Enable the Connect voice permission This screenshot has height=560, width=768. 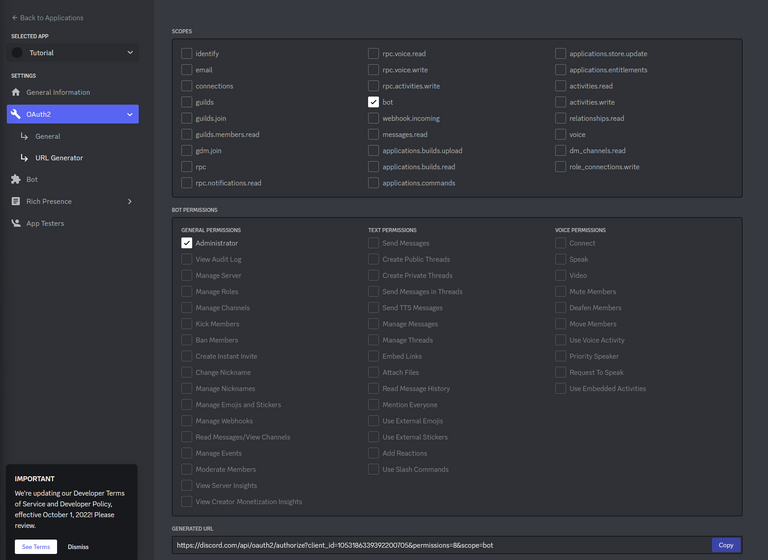560,243
